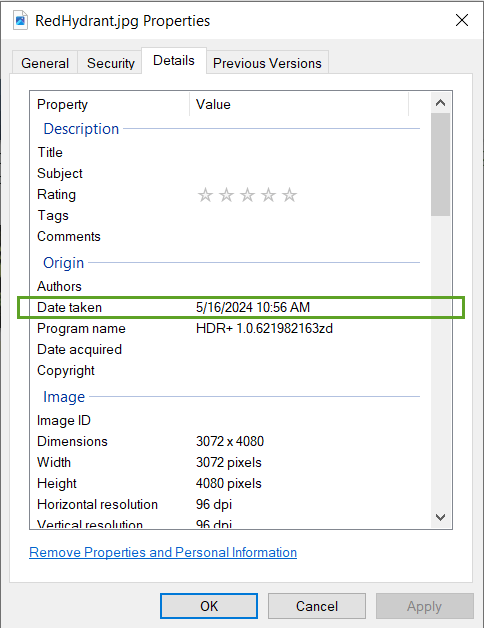Select the Width property label
The height and width of the screenshot is (628, 484).
pyautogui.click(x=54, y=462)
